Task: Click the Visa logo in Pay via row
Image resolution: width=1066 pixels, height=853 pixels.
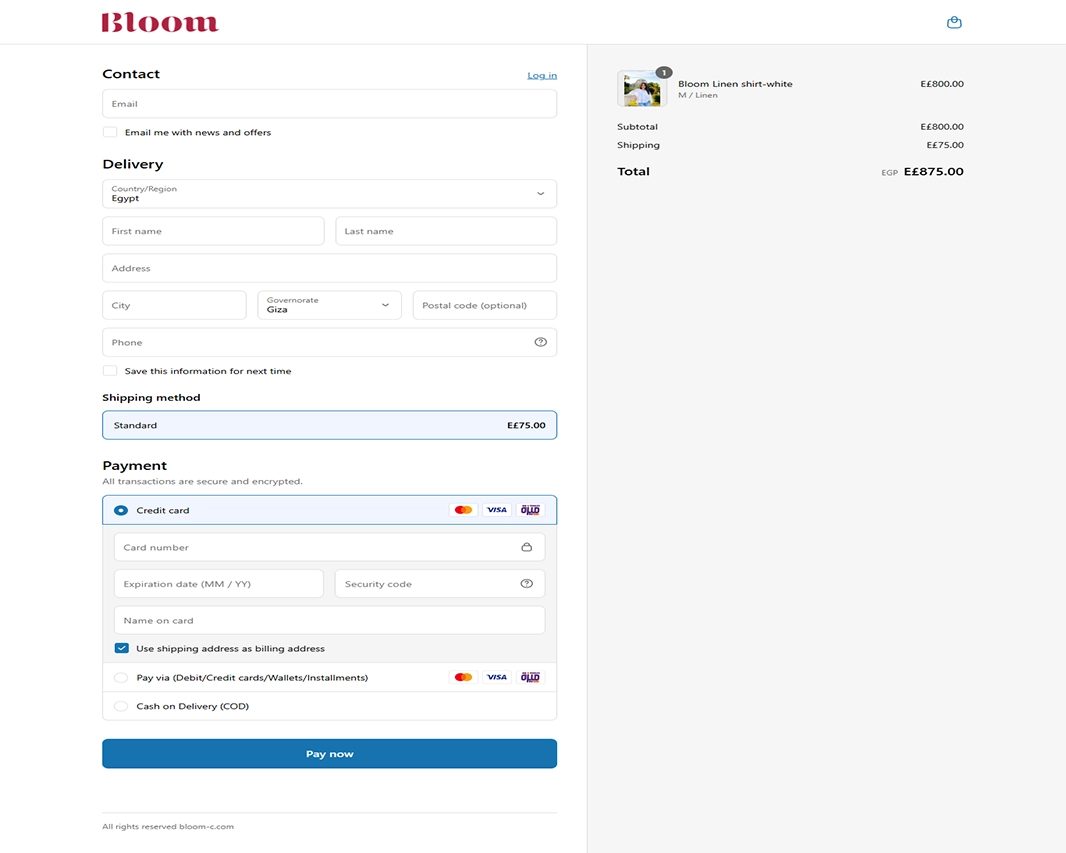Action: 496,677
